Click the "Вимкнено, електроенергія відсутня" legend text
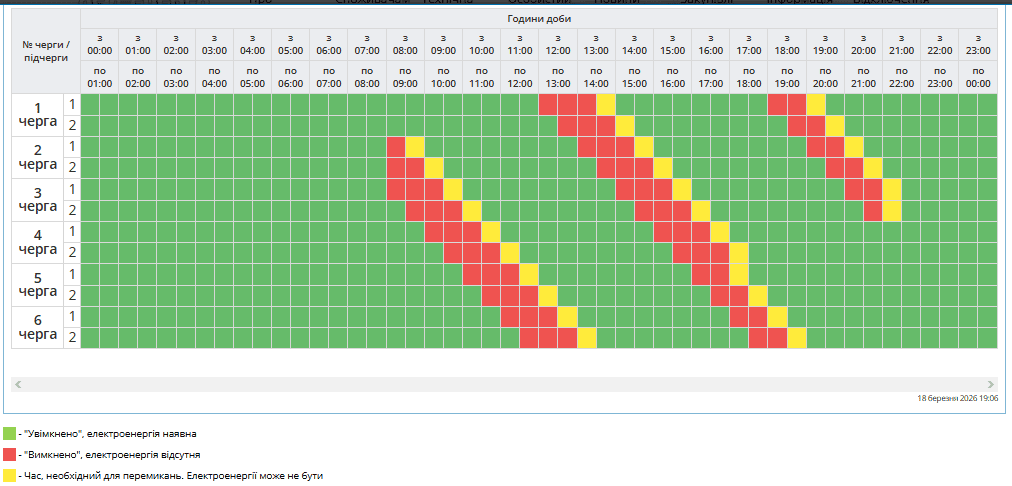 113,455
